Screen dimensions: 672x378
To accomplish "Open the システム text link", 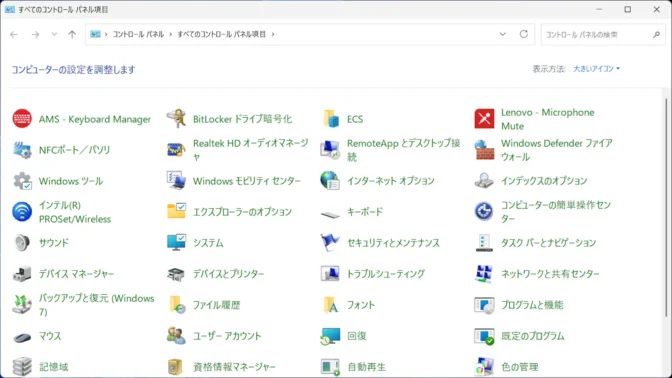I will pyautogui.click(x=208, y=243).
